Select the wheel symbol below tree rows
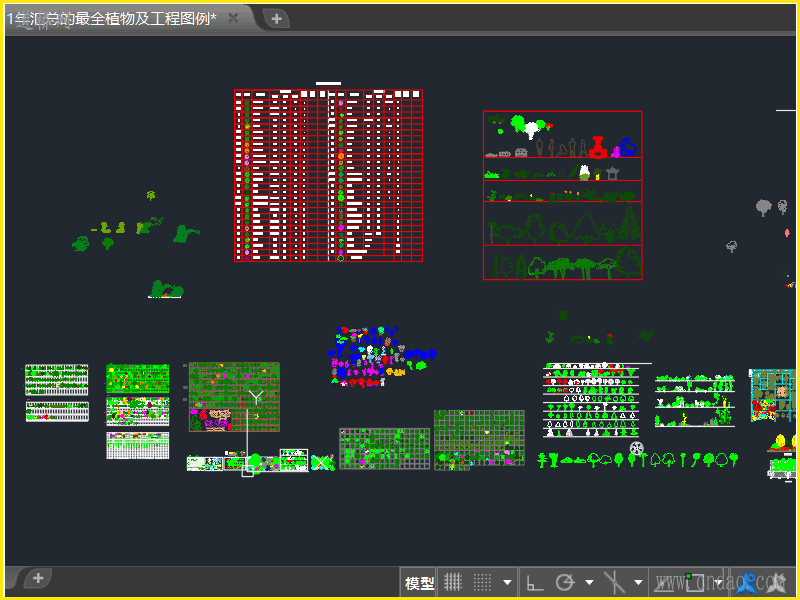The height and width of the screenshot is (600, 800). tap(637, 448)
